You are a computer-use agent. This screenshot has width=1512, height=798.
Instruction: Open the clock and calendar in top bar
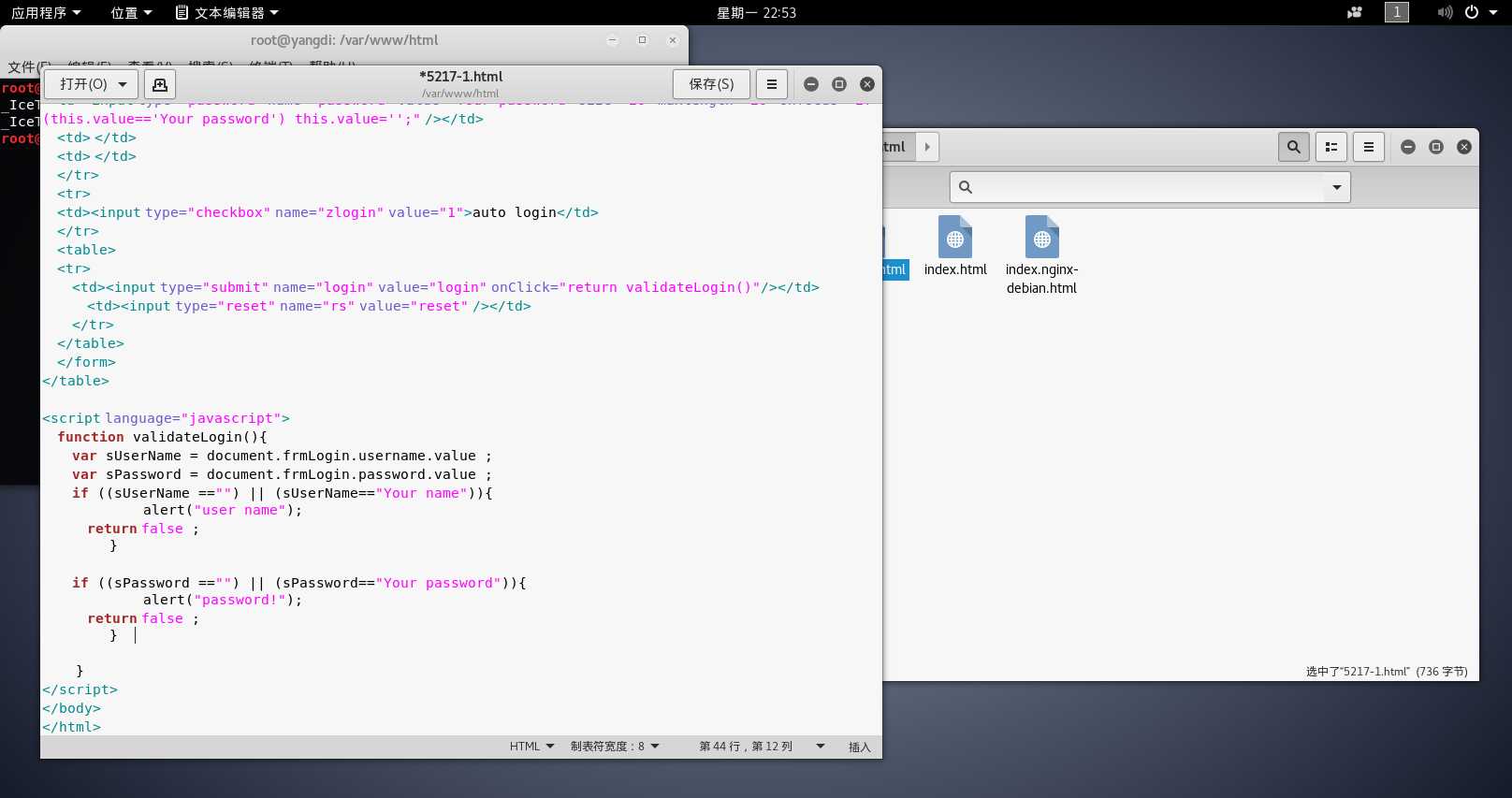coord(756,12)
